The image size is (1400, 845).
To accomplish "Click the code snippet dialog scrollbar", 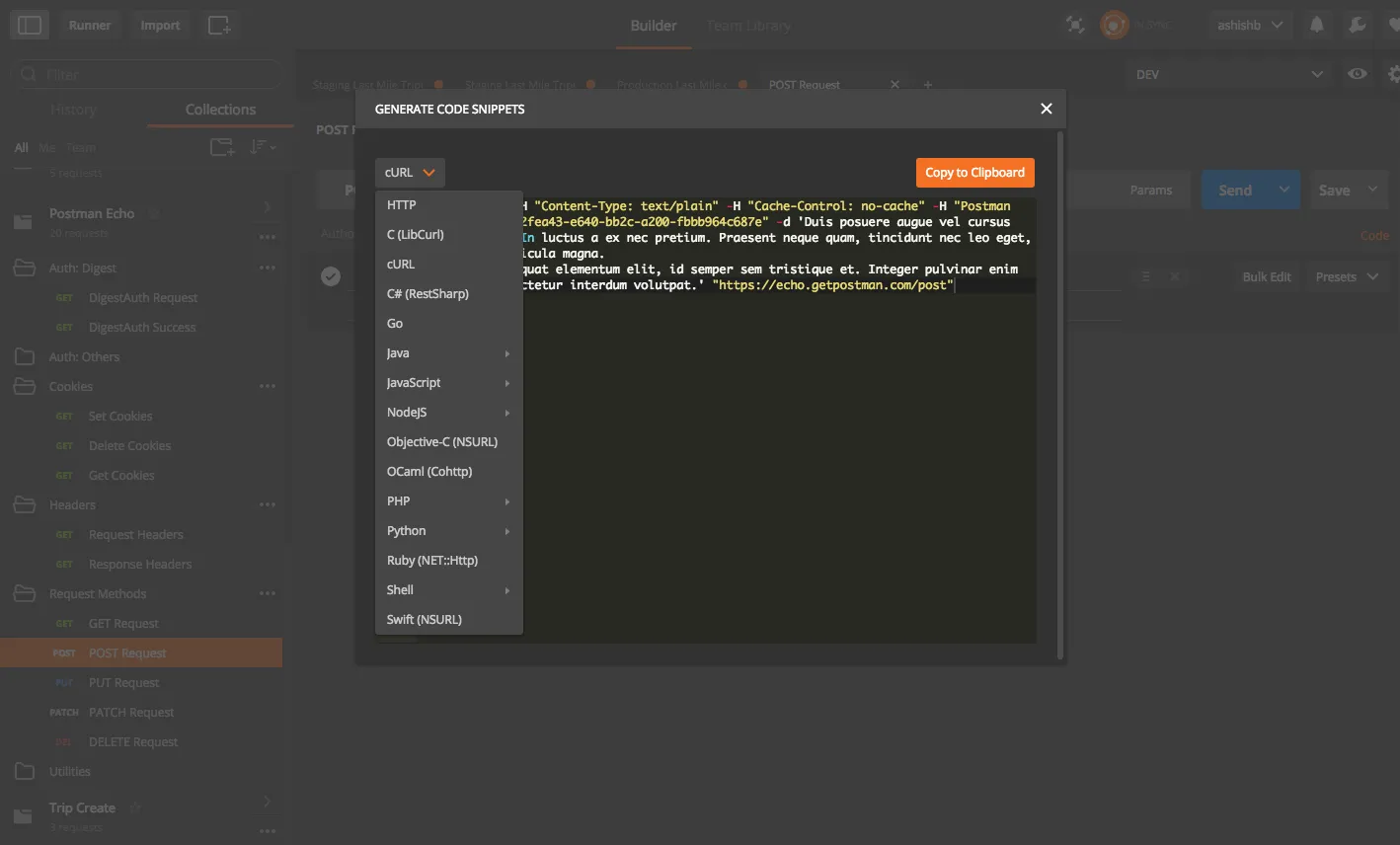I will tap(1060, 395).
